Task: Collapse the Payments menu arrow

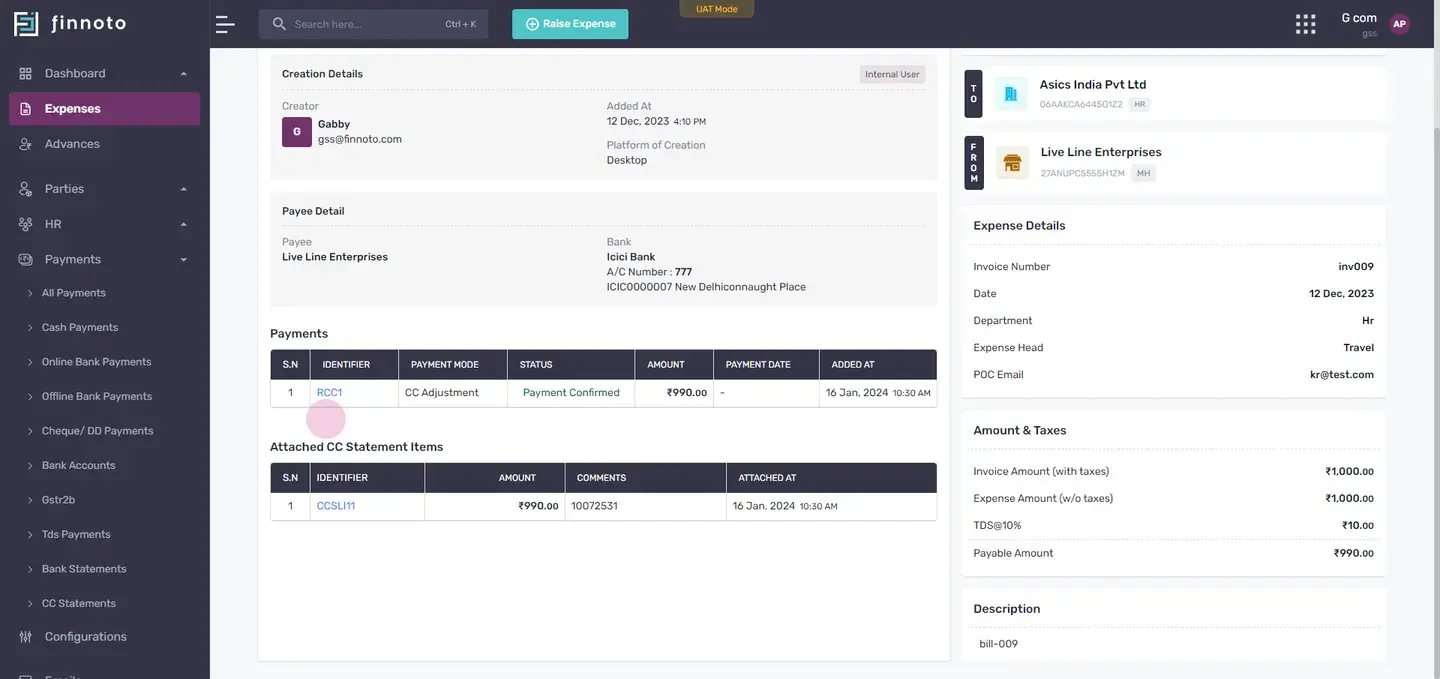Action: (184, 260)
